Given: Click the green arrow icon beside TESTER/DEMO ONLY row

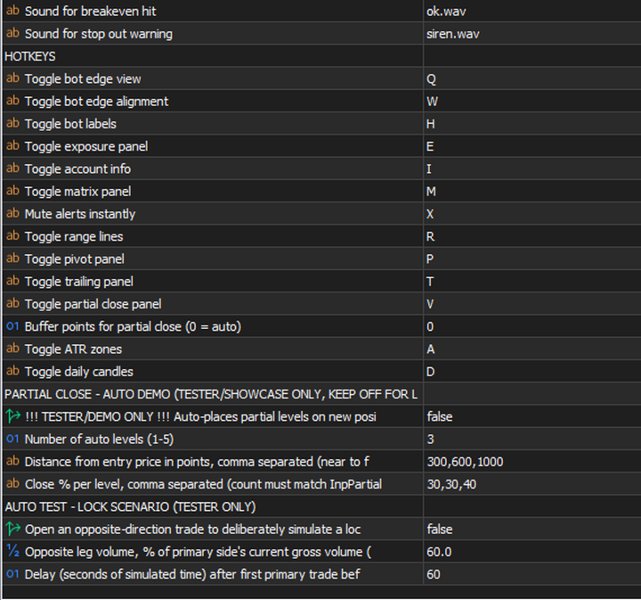Looking at the screenshot, I should coord(13,416).
